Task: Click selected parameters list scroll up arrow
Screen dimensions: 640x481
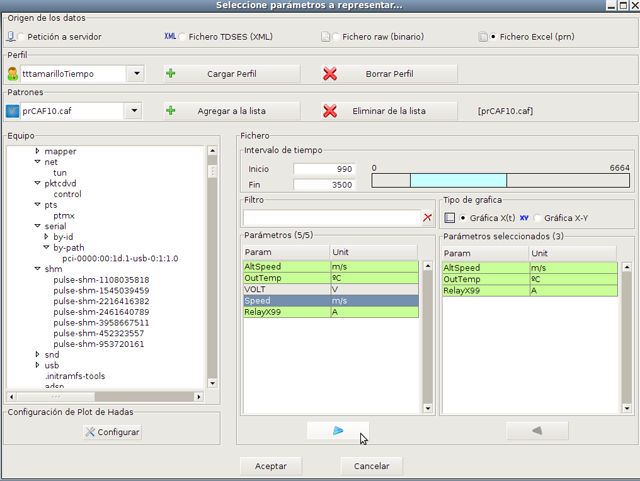Action: (627, 267)
